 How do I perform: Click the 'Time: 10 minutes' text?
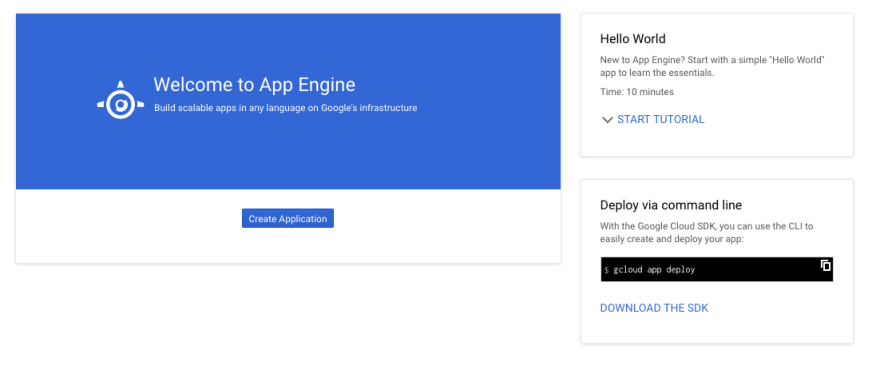(x=636, y=92)
